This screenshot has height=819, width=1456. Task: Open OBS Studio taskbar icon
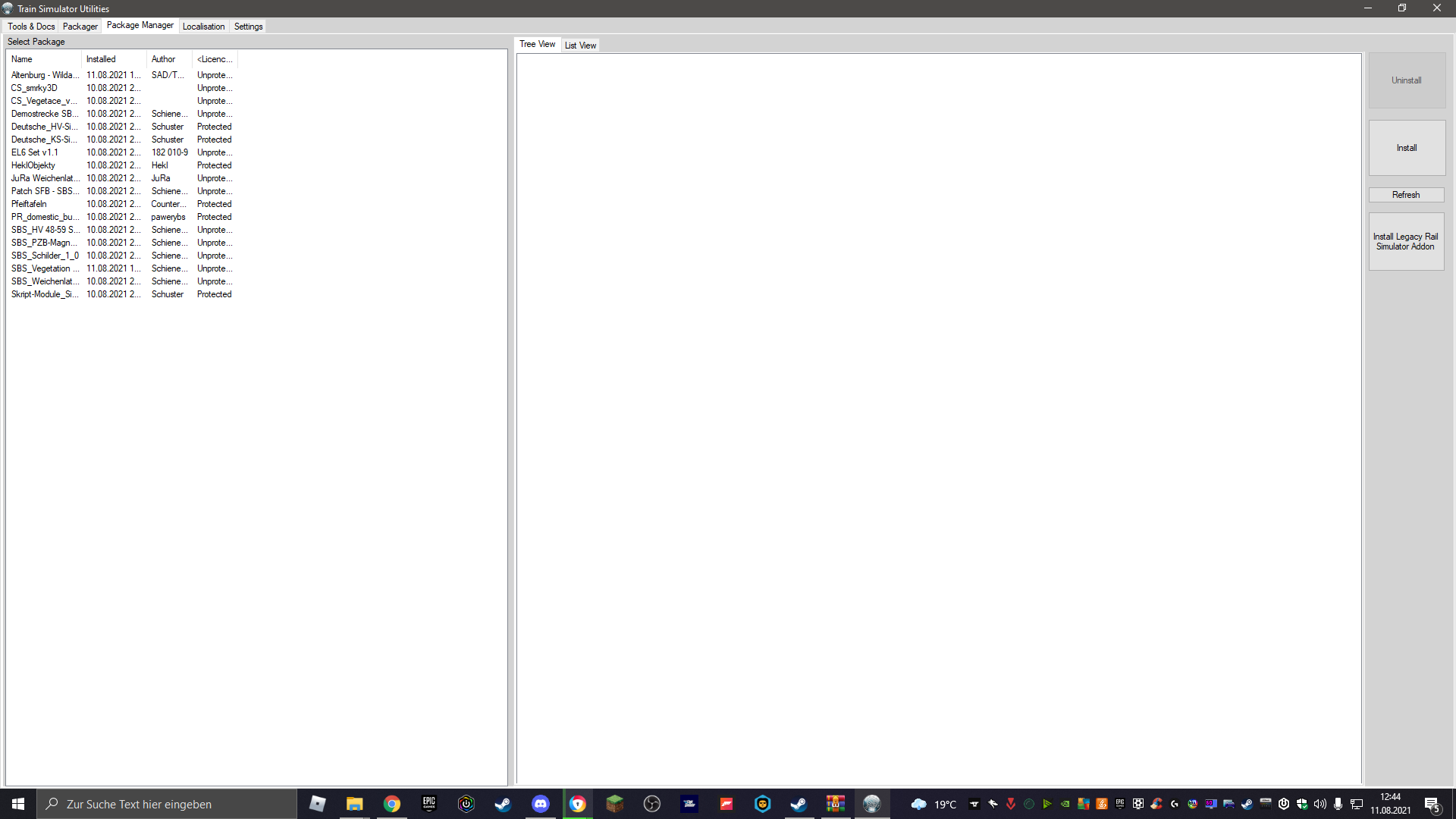click(x=651, y=804)
